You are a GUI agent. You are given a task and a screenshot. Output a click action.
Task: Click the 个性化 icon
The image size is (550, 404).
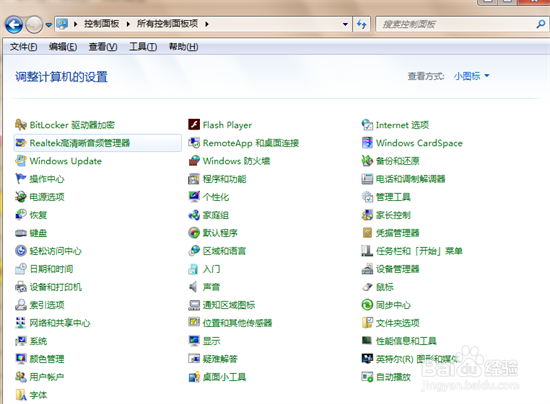point(194,197)
